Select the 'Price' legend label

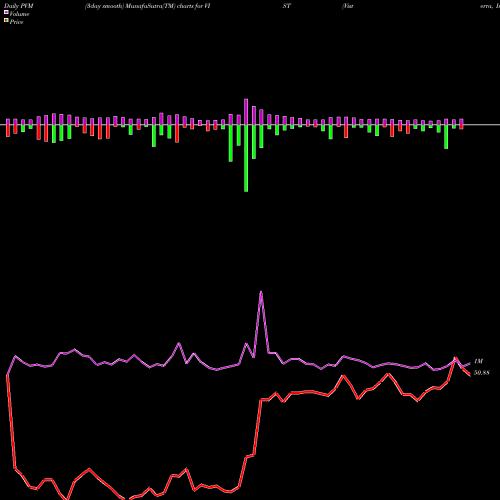tap(16, 22)
